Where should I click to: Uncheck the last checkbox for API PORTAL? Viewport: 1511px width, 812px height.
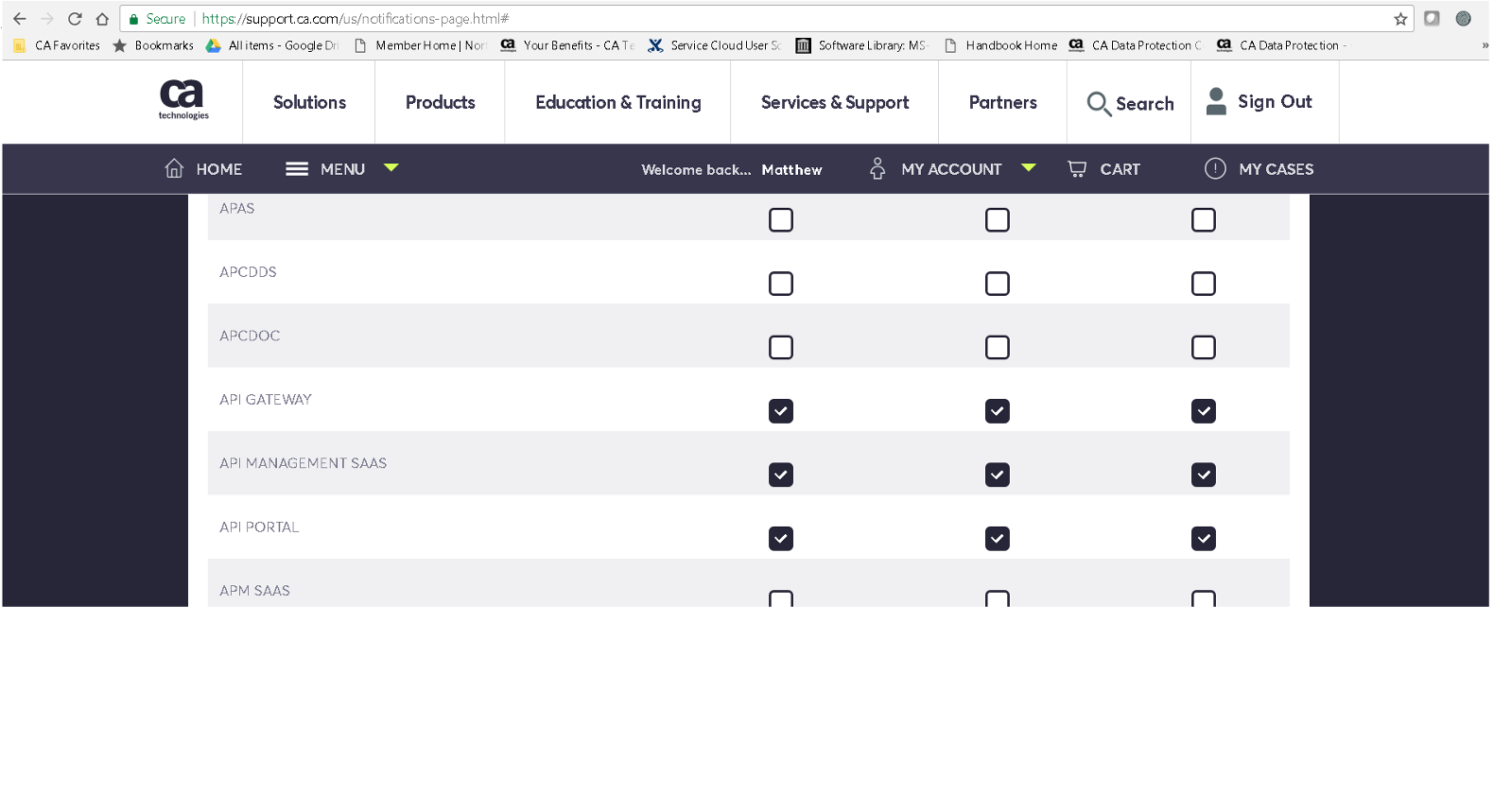pyautogui.click(x=1204, y=539)
